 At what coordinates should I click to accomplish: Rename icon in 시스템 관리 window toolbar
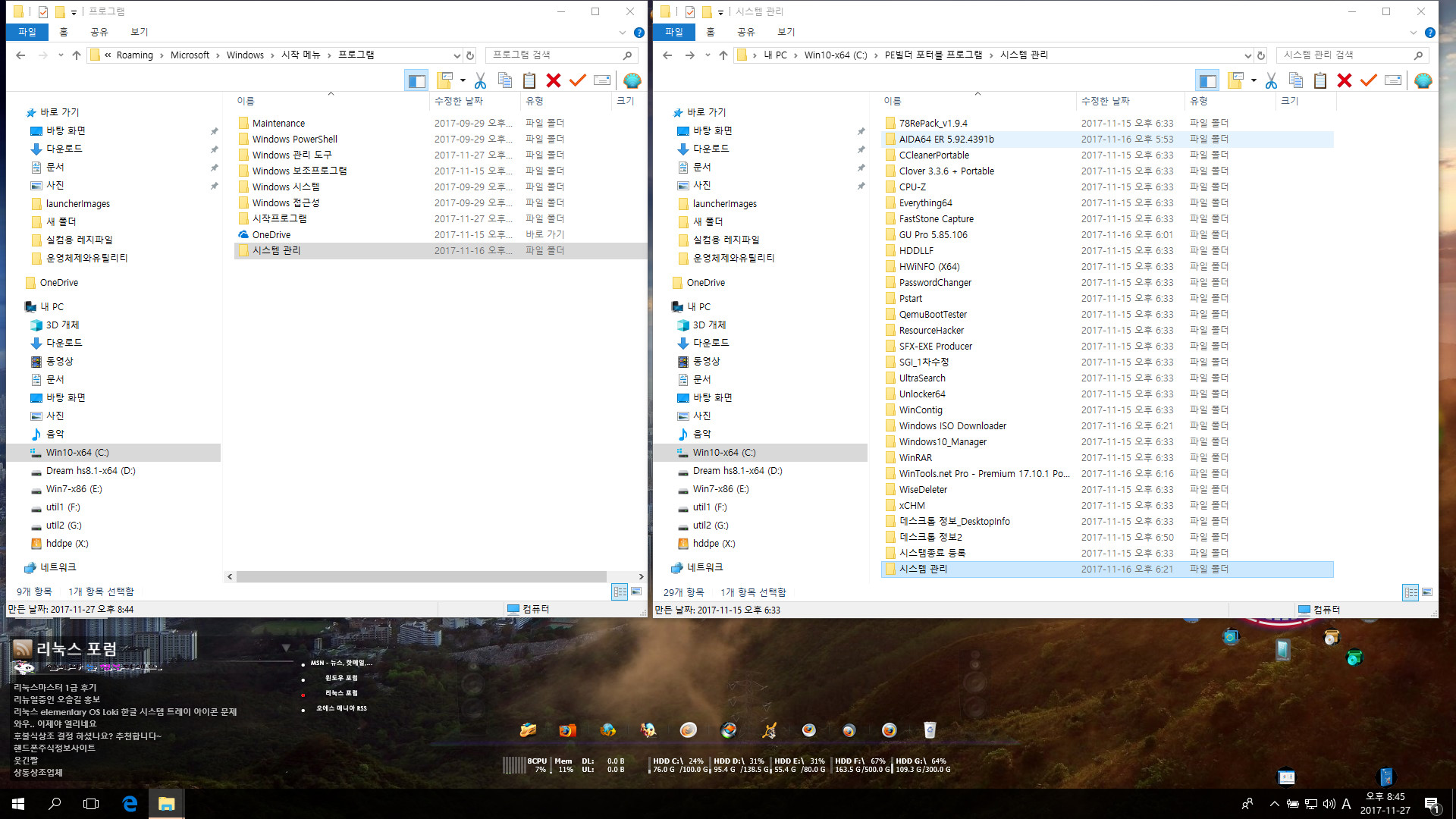1393,80
